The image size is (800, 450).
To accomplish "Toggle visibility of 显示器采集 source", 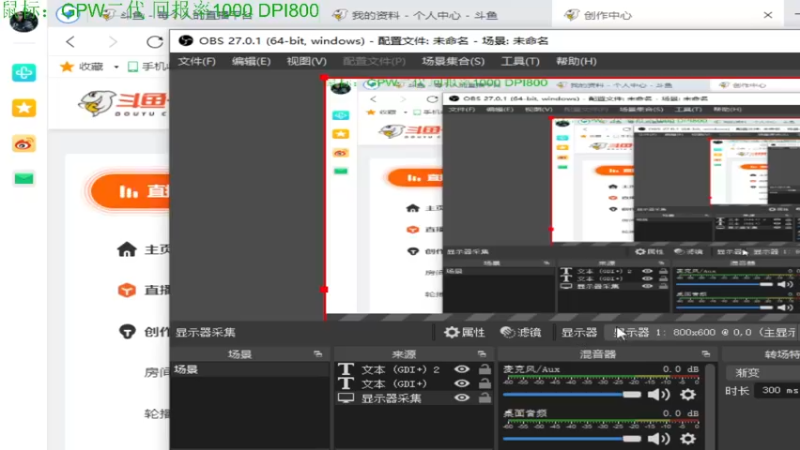I will click(x=462, y=398).
